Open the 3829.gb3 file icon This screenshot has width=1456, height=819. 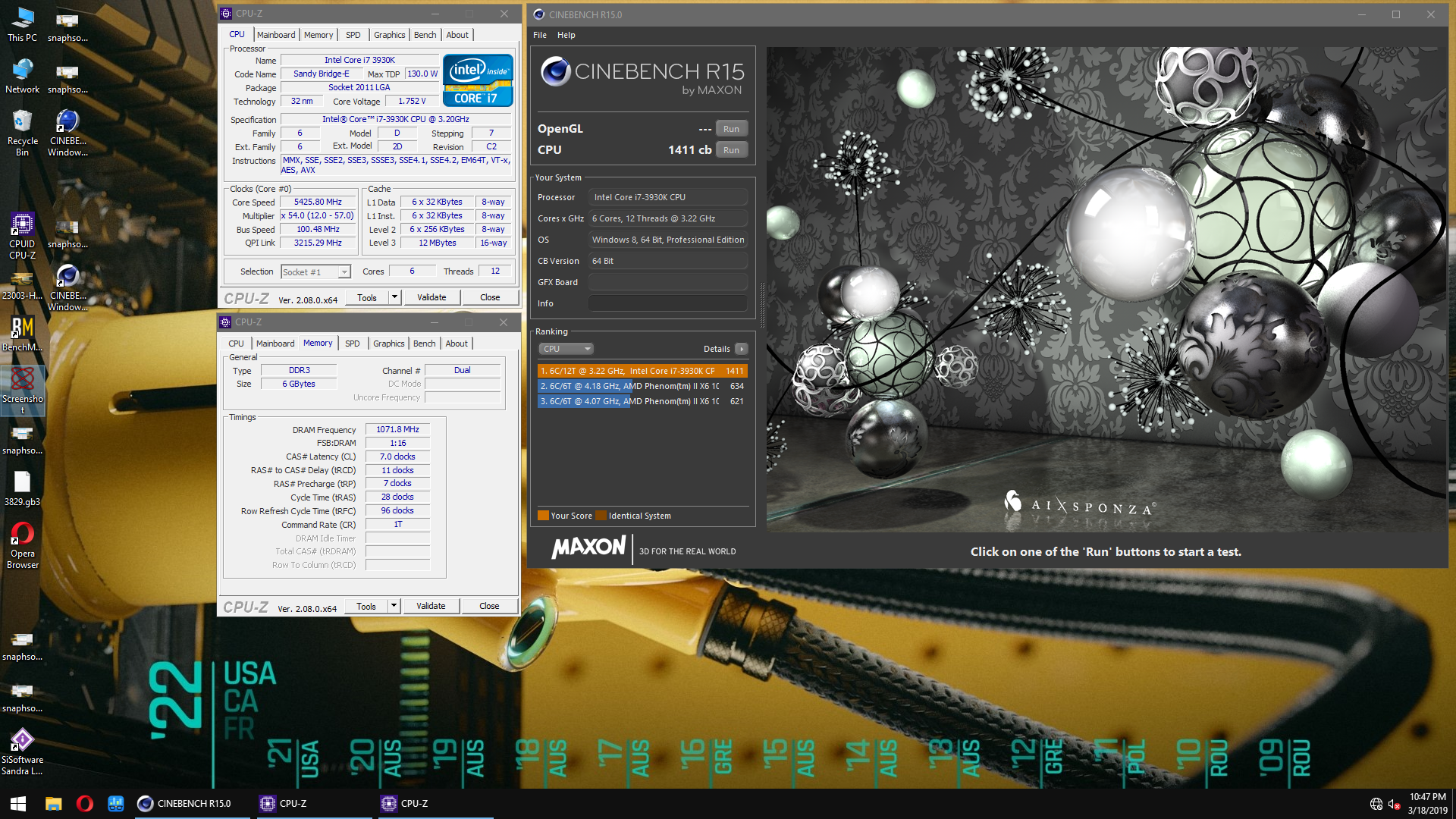[22, 488]
